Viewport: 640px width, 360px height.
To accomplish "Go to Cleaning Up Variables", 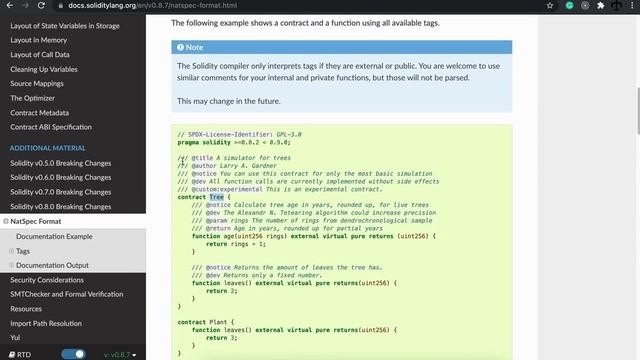I will tap(44, 69).
